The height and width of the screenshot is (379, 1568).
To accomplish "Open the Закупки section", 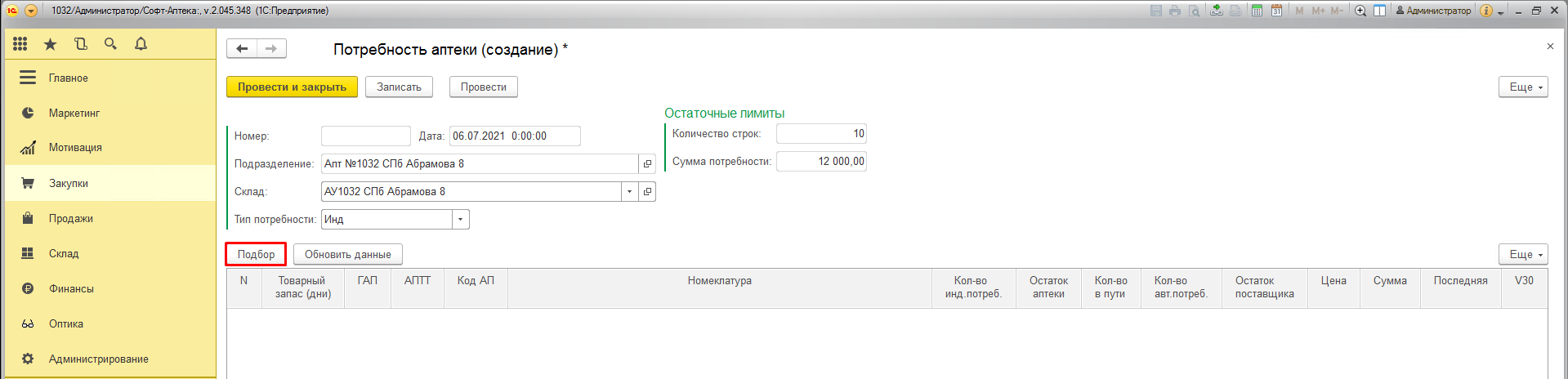I will coord(69,184).
